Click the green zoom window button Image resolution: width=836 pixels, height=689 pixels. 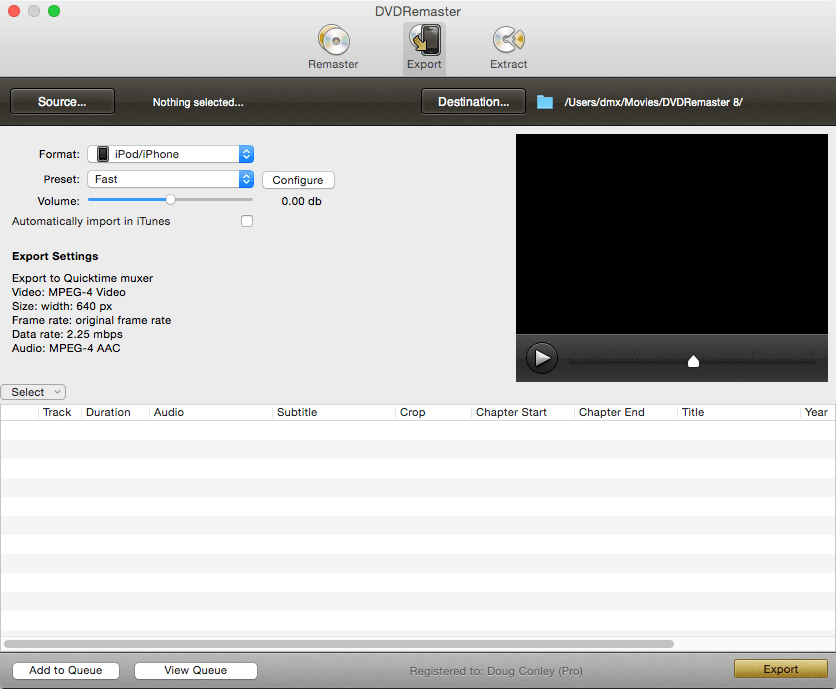click(54, 11)
